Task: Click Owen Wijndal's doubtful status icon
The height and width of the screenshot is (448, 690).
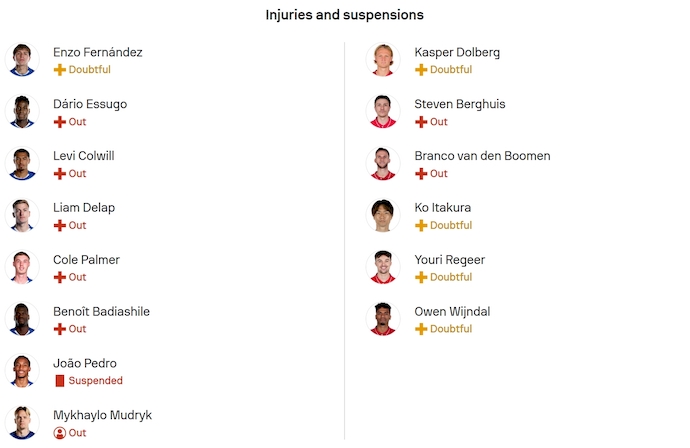Action: point(421,329)
